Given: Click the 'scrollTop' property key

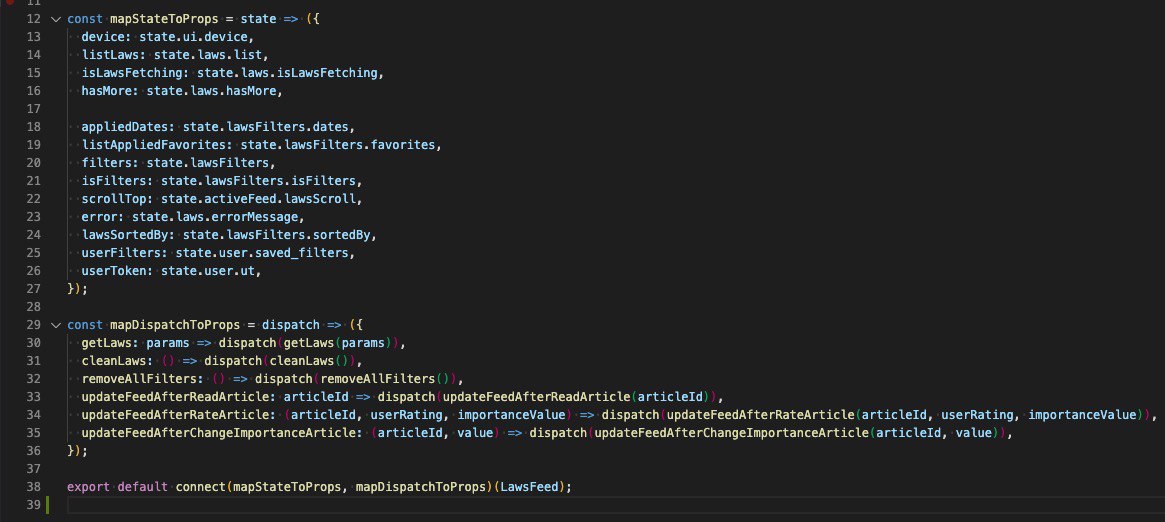Looking at the screenshot, I should (114, 199).
